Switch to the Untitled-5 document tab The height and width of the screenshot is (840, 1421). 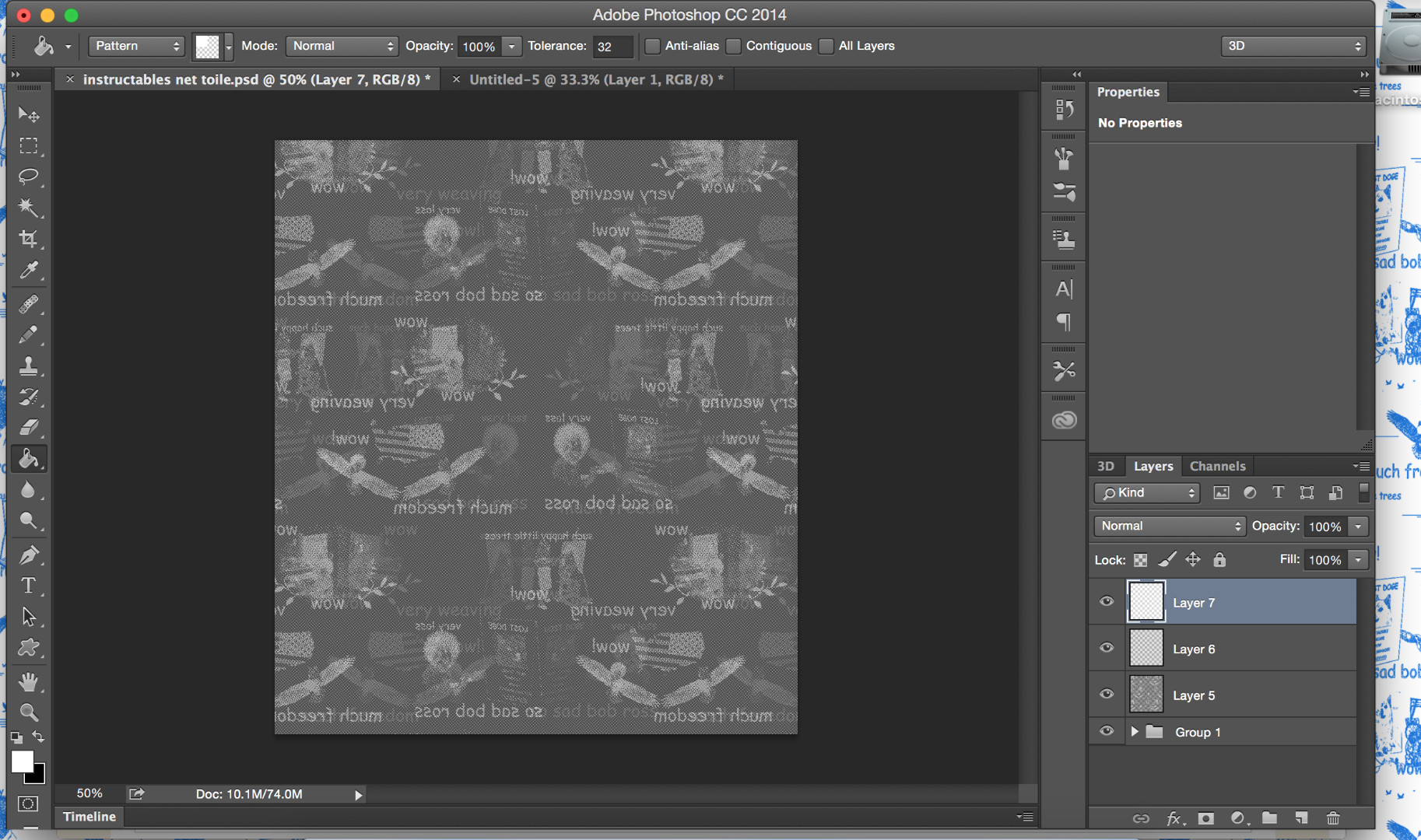[x=596, y=79]
